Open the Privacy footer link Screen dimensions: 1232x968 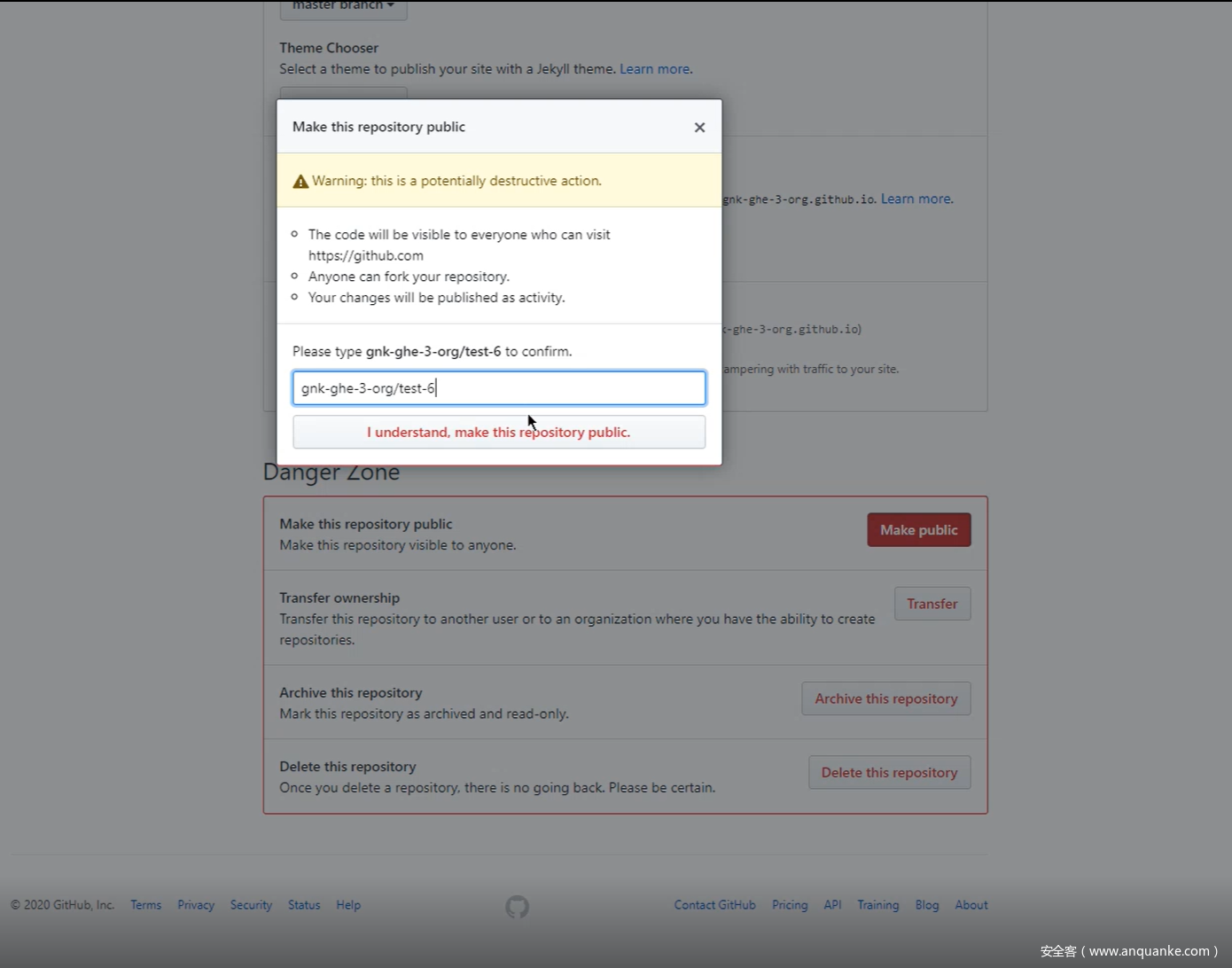tap(196, 905)
